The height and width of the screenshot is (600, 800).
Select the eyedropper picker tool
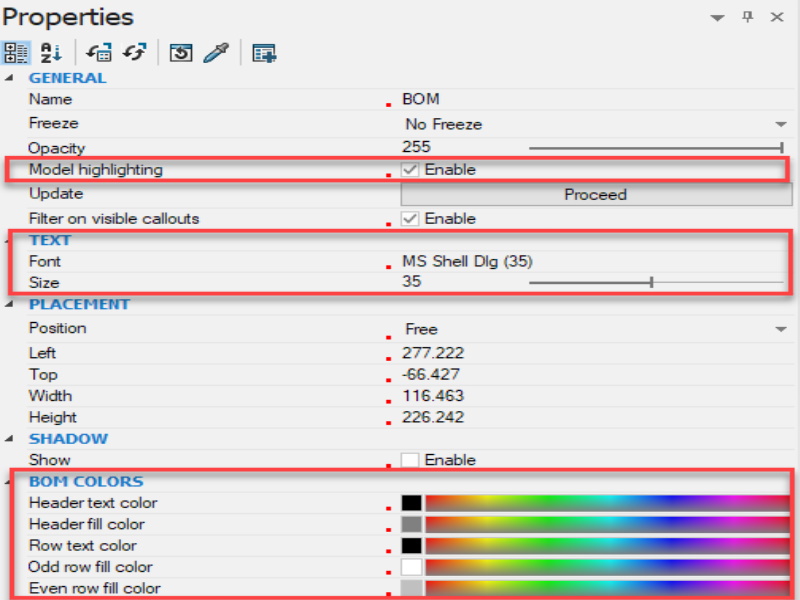(218, 52)
